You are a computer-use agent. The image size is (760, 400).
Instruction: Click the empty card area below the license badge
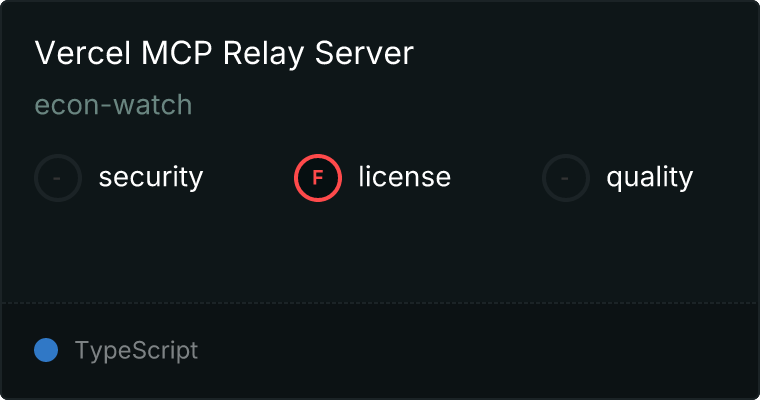(380, 252)
